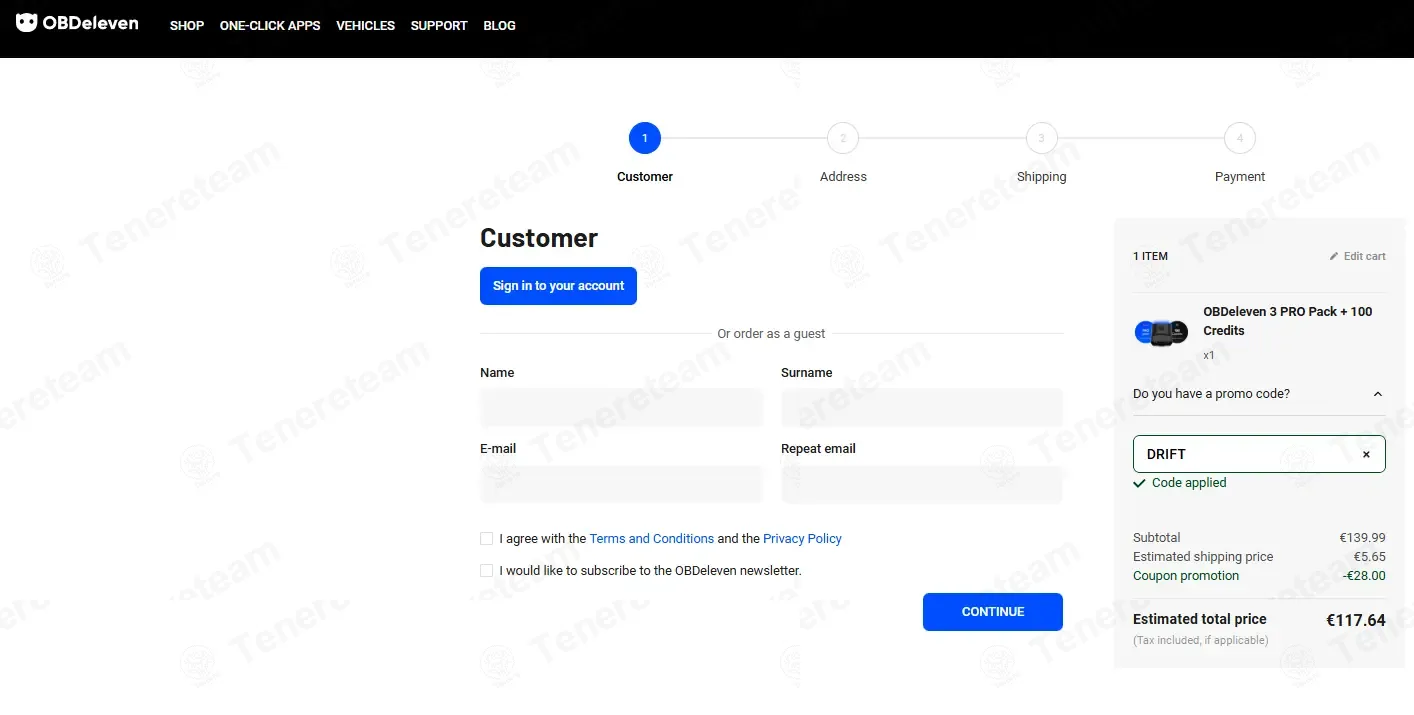1414x715 pixels.
Task: Click the total price €117.64
Action: tap(1356, 620)
